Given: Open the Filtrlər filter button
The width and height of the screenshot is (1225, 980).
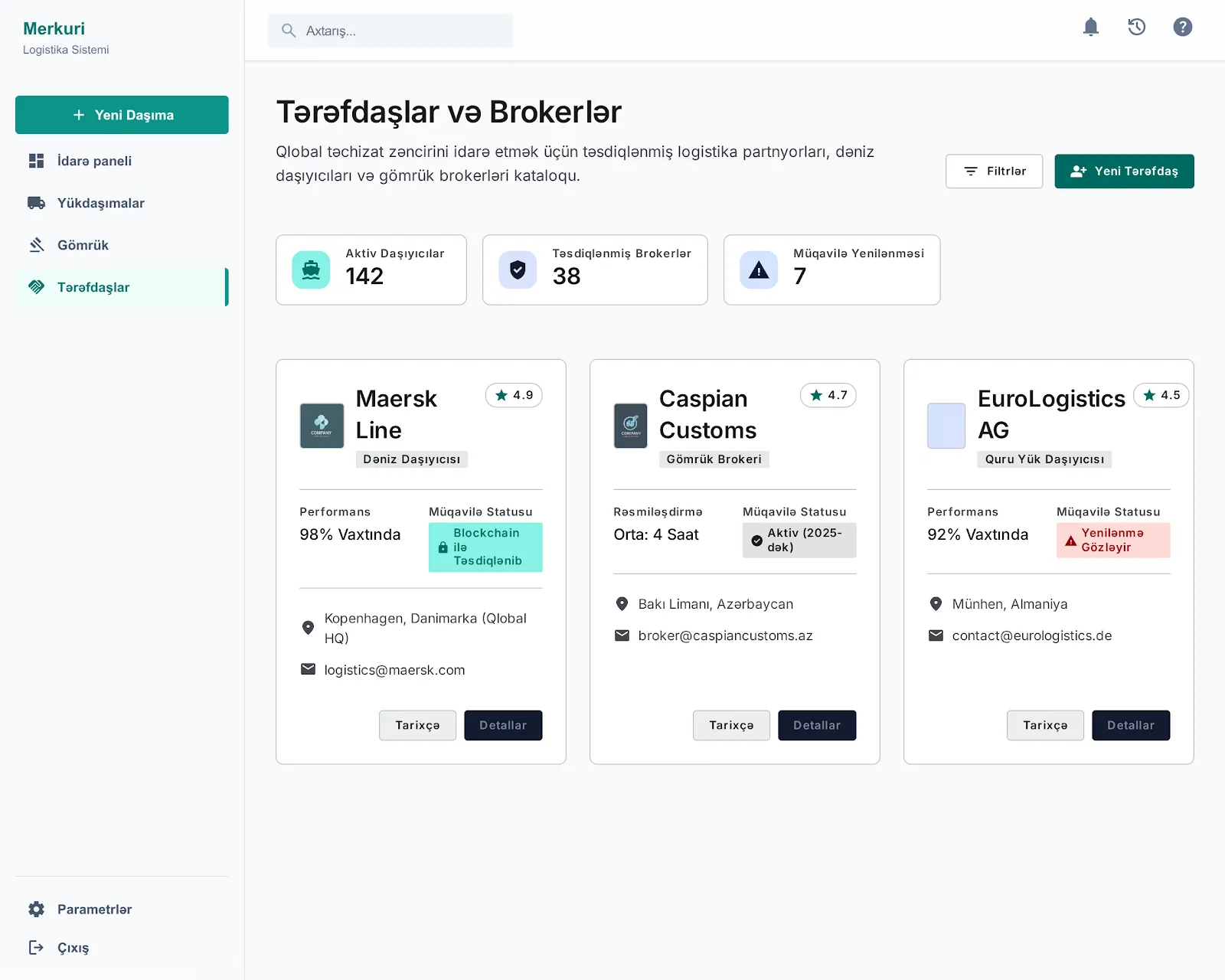Looking at the screenshot, I should pos(994,171).
